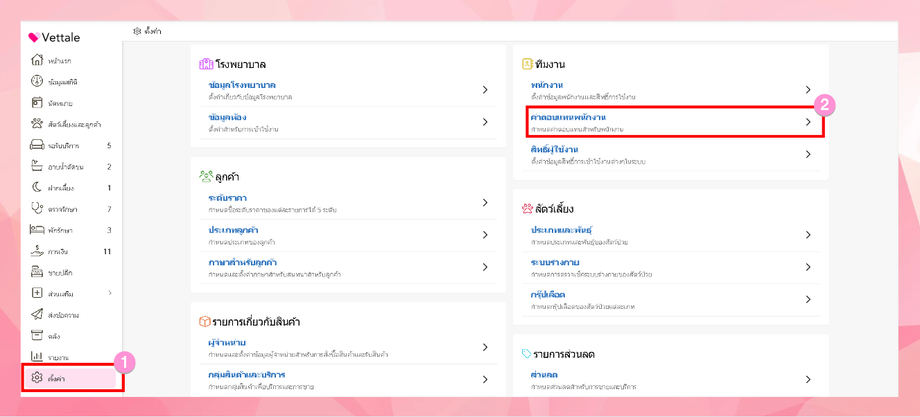920x417 pixels.
Task: Open pet boarding moon icon (ฝากเลี้ยง)
Action: 37,188
